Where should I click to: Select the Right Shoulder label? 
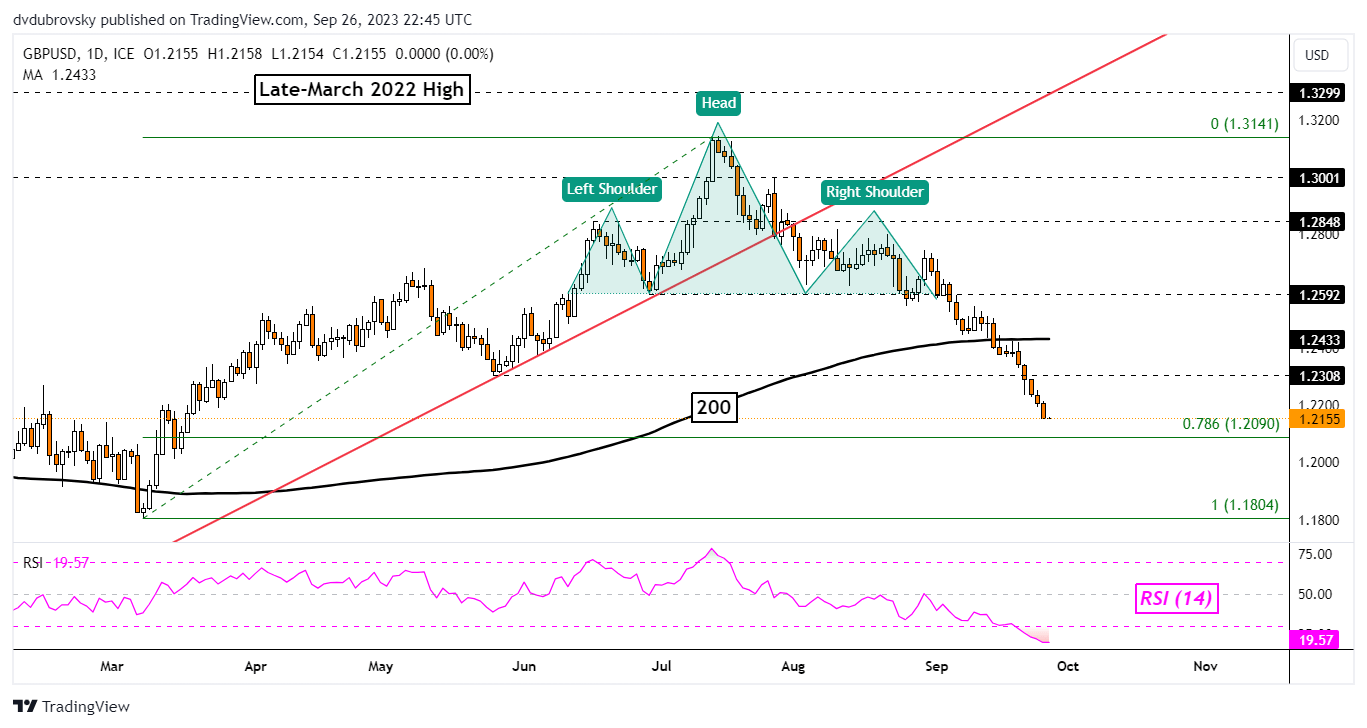click(x=874, y=192)
